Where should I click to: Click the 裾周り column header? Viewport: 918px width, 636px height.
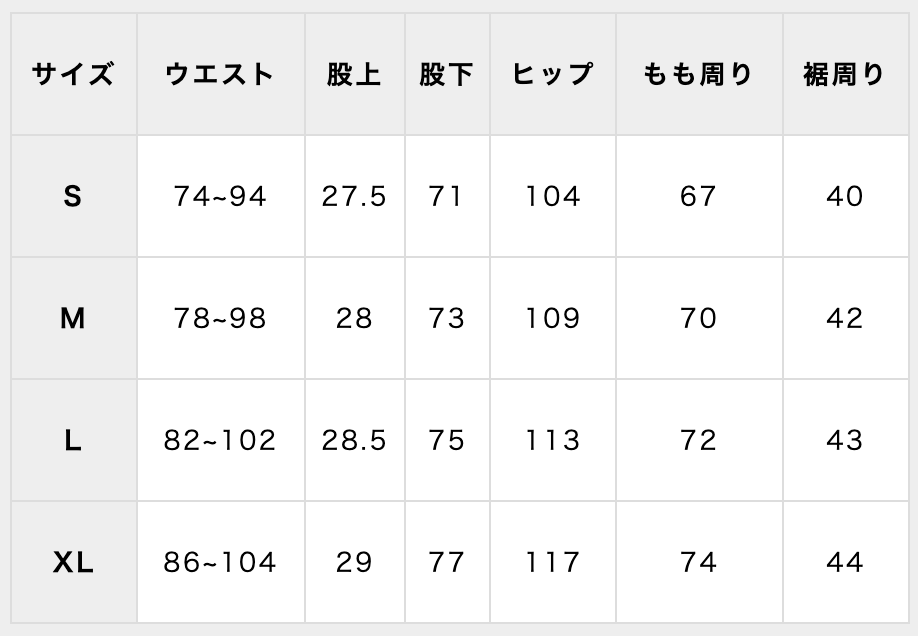(x=844, y=74)
